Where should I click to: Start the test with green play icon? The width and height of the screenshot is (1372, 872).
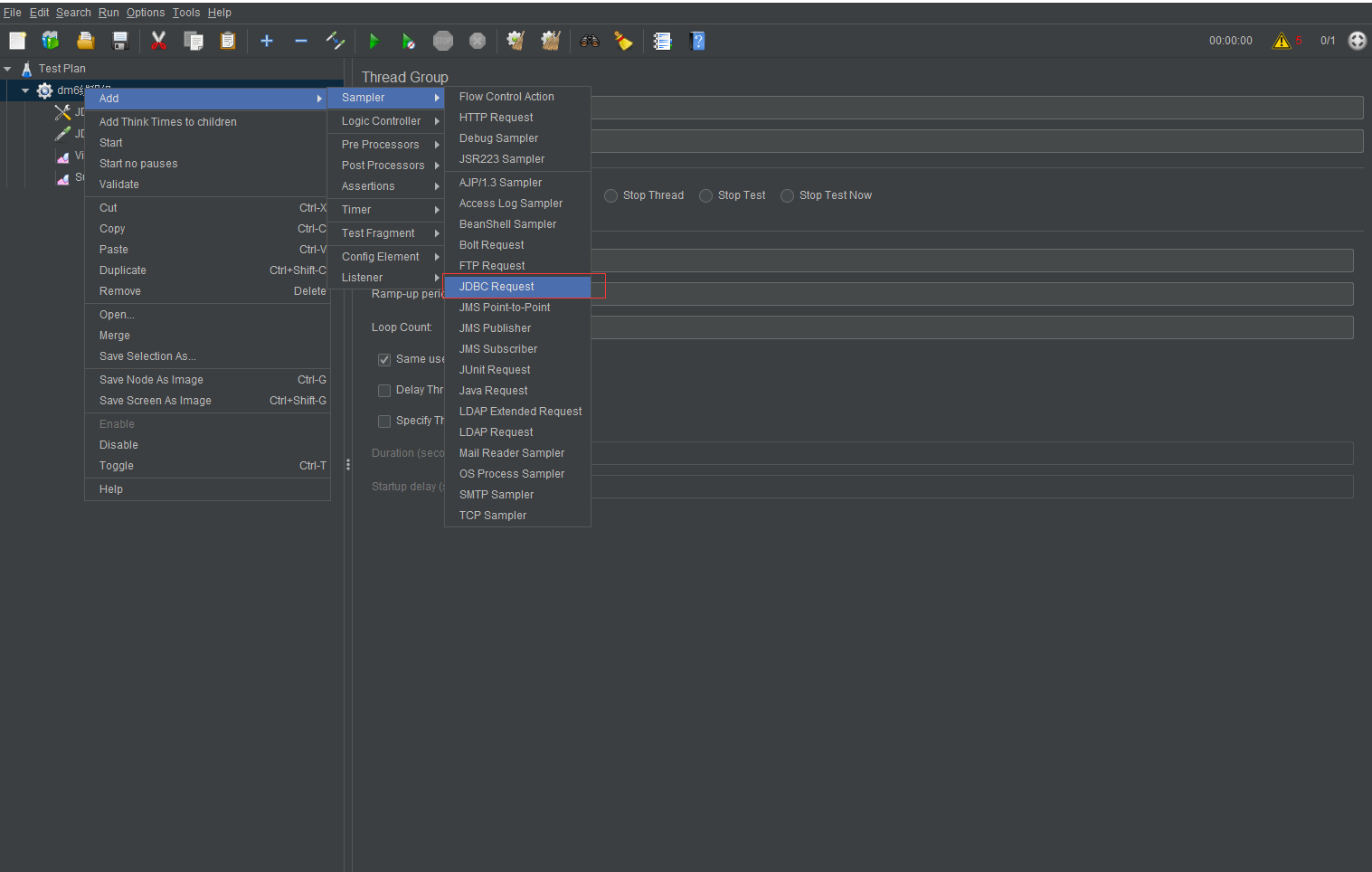374,41
